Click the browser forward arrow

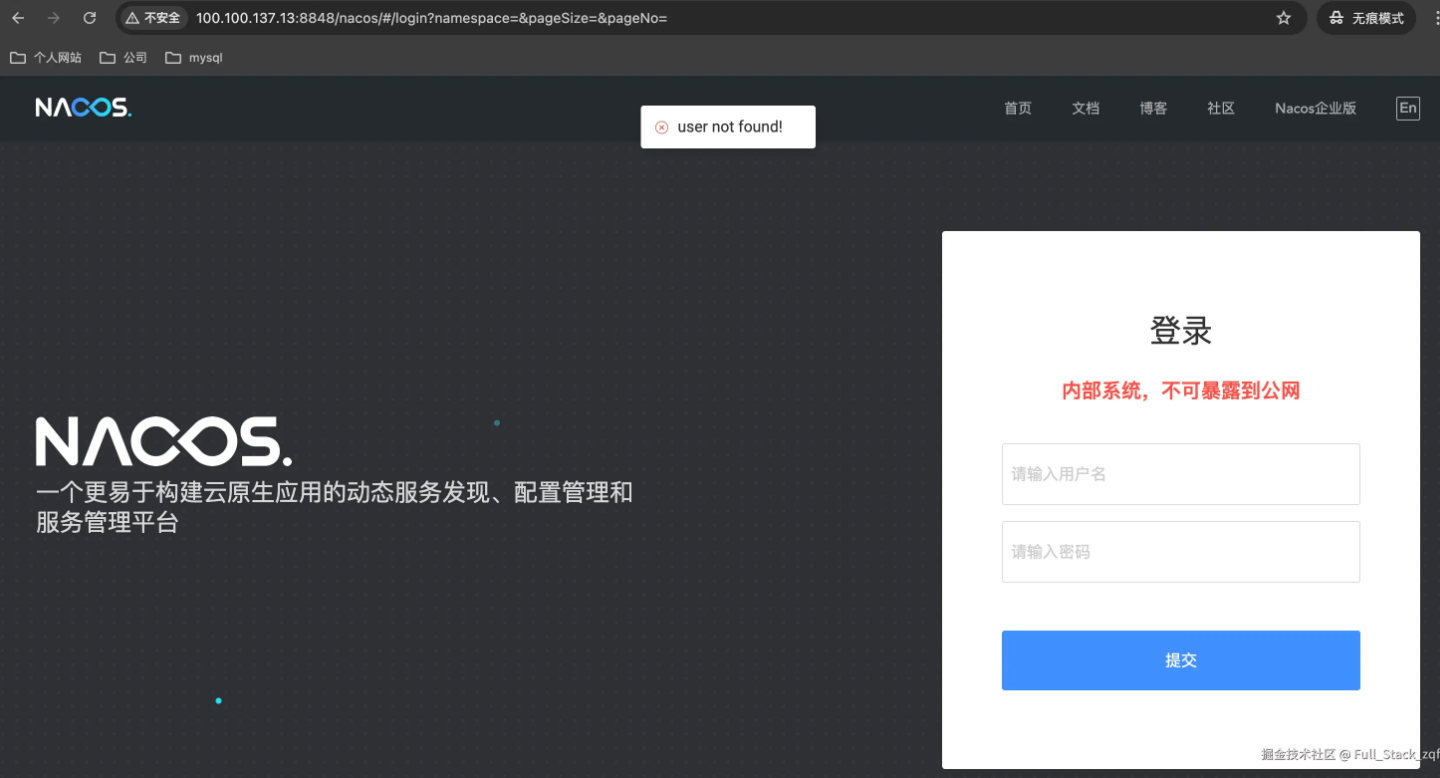click(54, 18)
